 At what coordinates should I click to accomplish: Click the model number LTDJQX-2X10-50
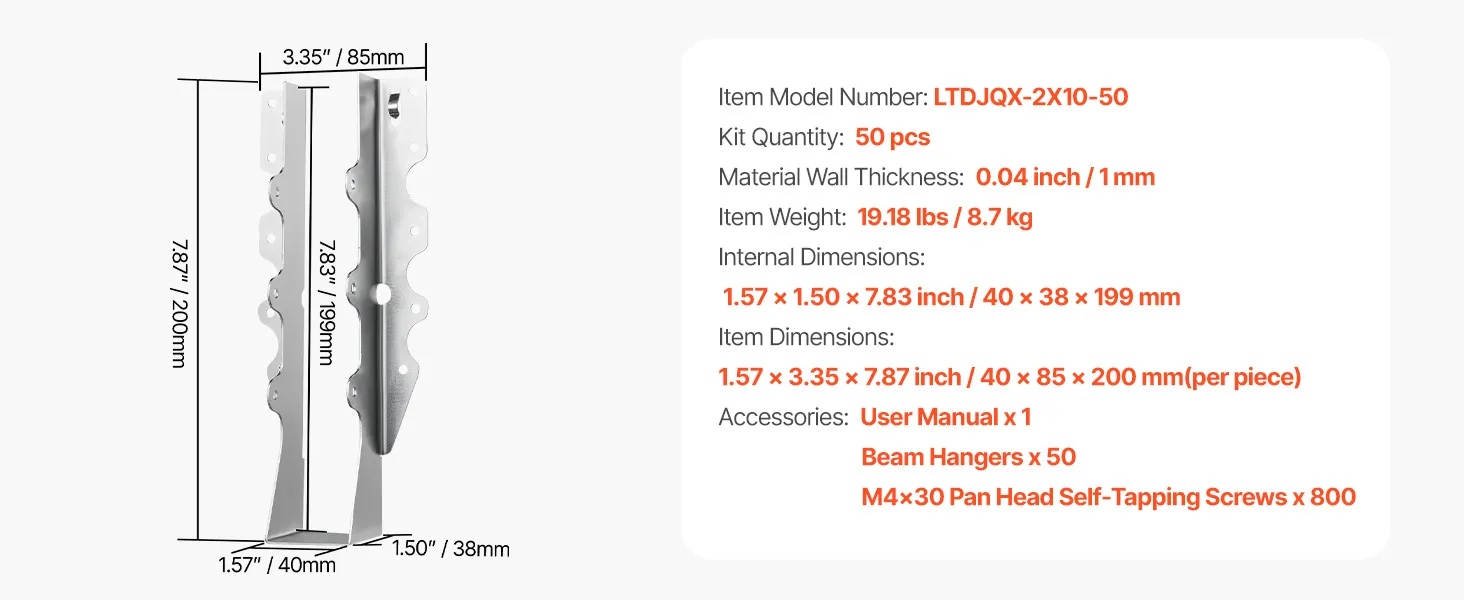(x=1031, y=97)
